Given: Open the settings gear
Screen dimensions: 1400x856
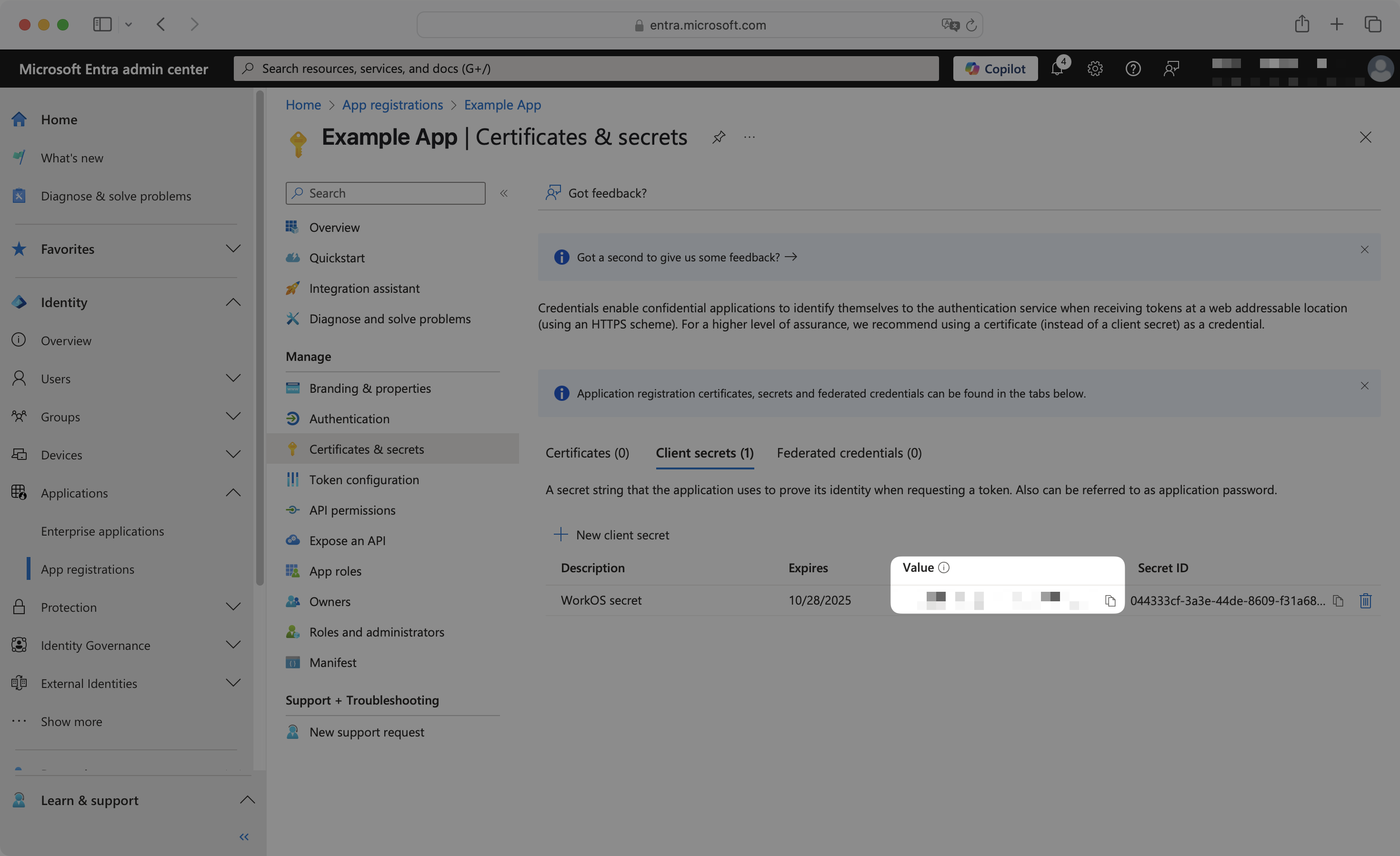Looking at the screenshot, I should 1095,68.
